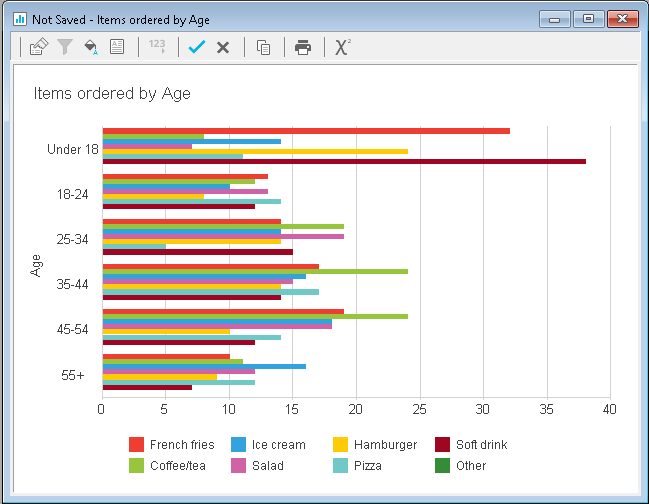Screen dimensions: 649x504
Task: Select the Pizza legend swatch
Action: pyautogui.click(x=339, y=465)
